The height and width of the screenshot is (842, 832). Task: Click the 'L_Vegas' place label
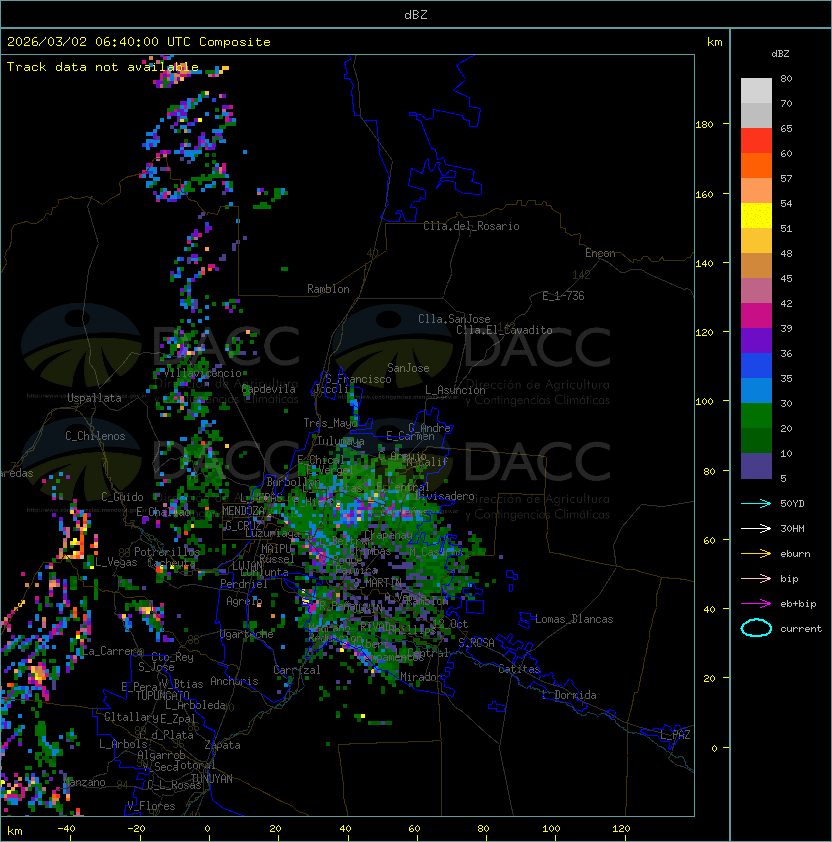116,562
